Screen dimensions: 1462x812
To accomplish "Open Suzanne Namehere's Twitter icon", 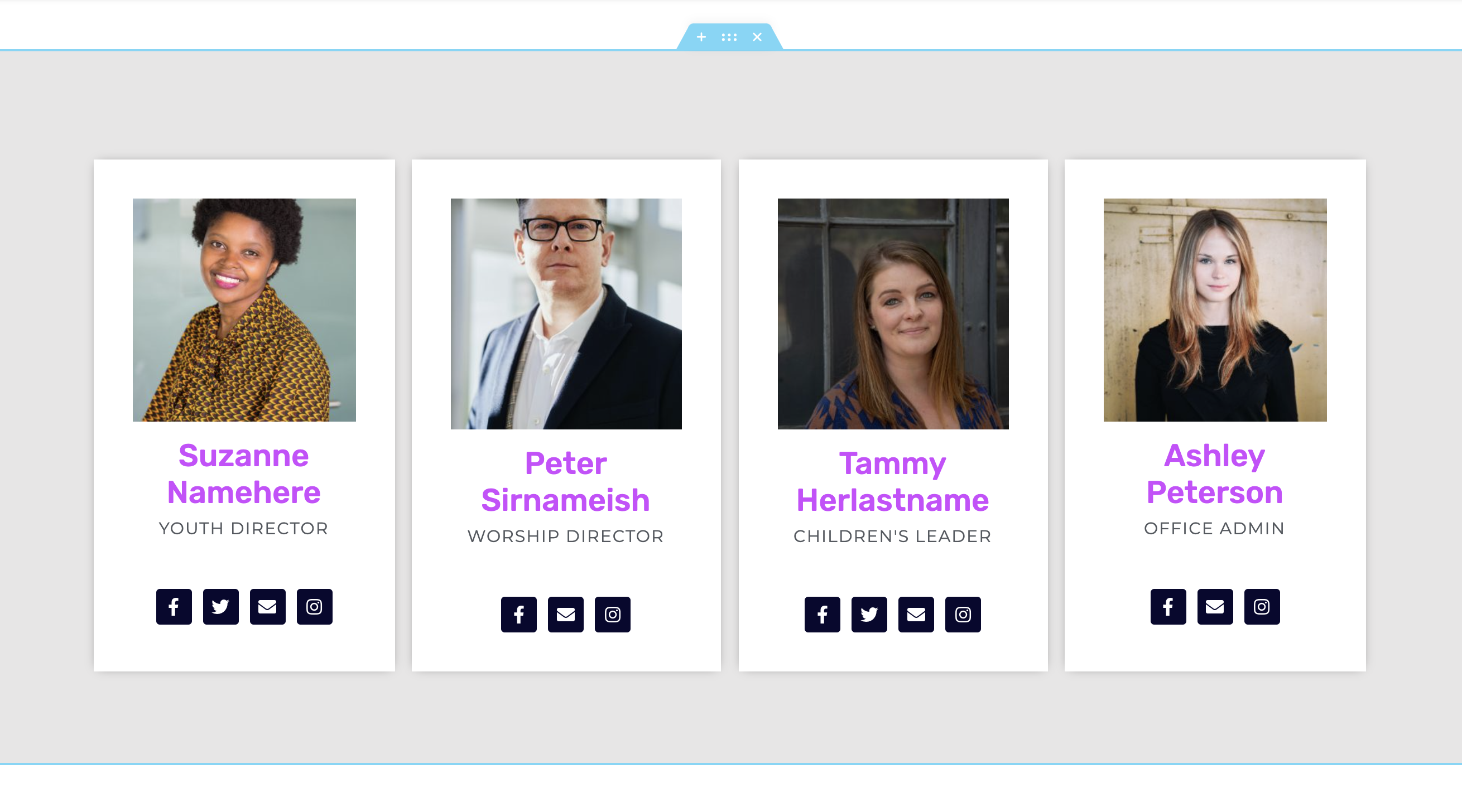I will [221, 607].
